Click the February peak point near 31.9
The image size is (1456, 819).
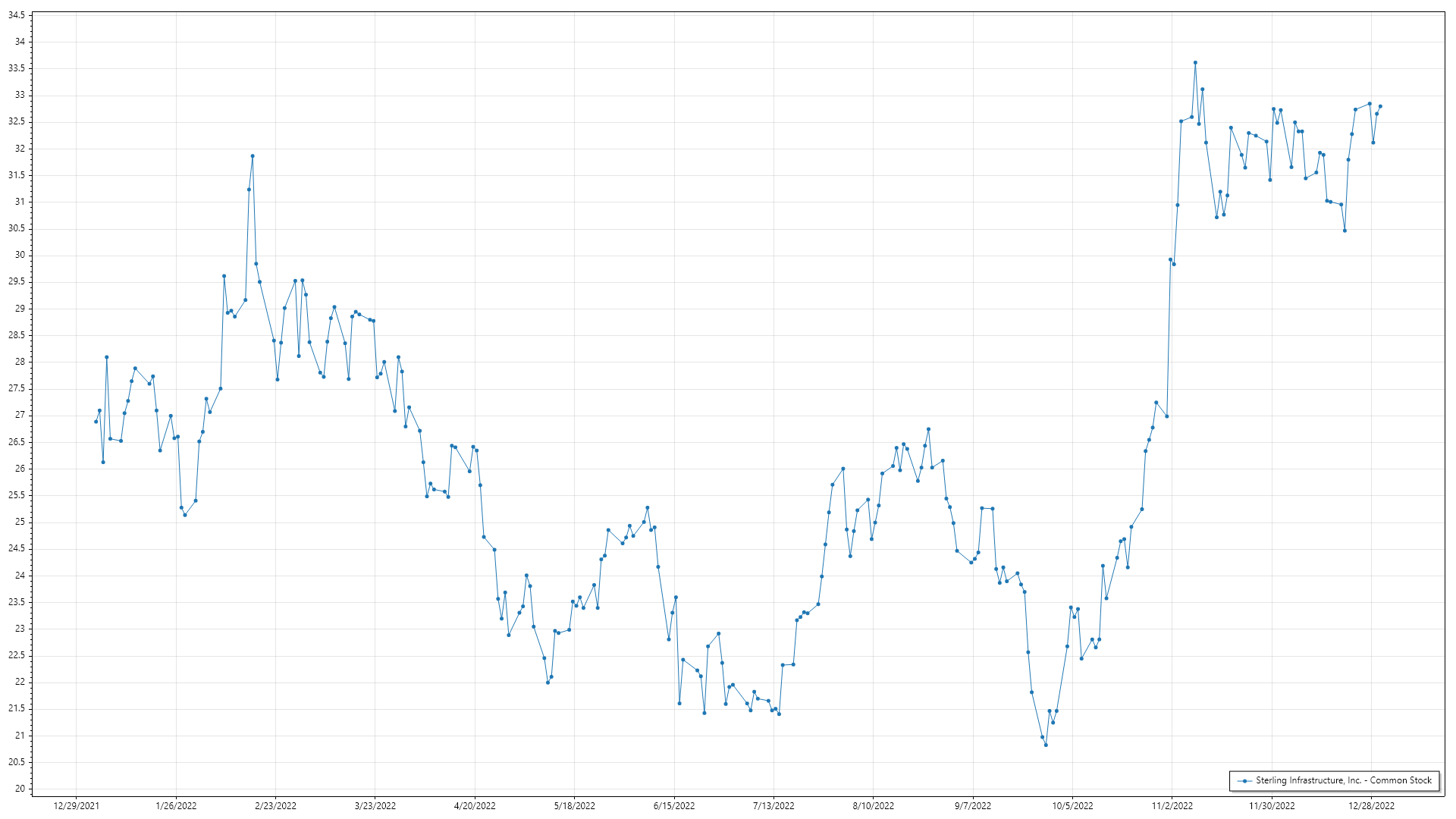pos(253,156)
